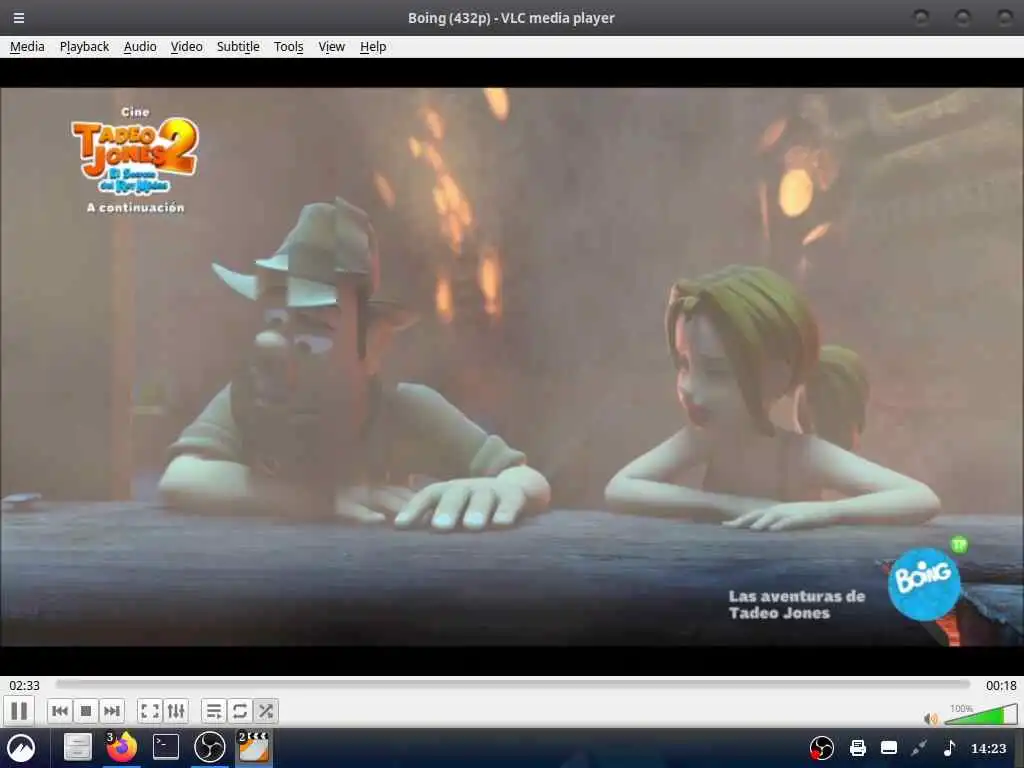Open the printer tray icon
This screenshot has width=1024, height=768.
(x=857, y=748)
